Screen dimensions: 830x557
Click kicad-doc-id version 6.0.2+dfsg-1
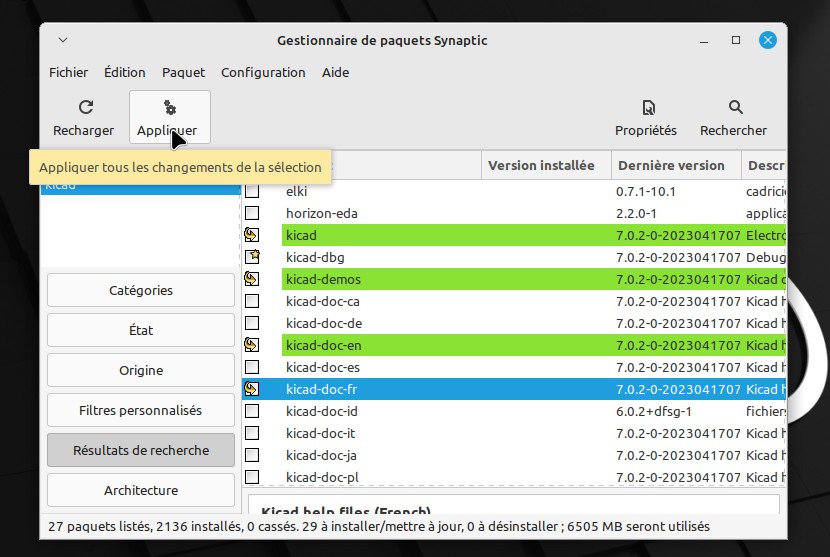653,411
